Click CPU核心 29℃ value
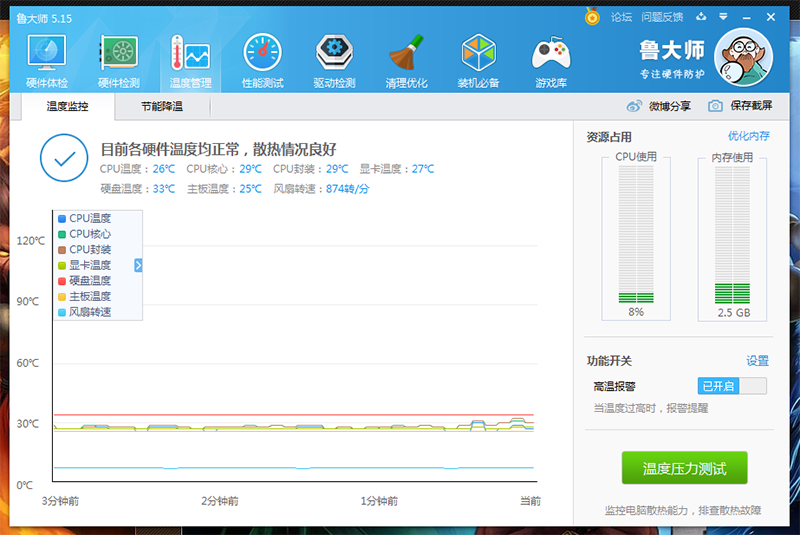This screenshot has width=800, height=535. click(251, 169)
